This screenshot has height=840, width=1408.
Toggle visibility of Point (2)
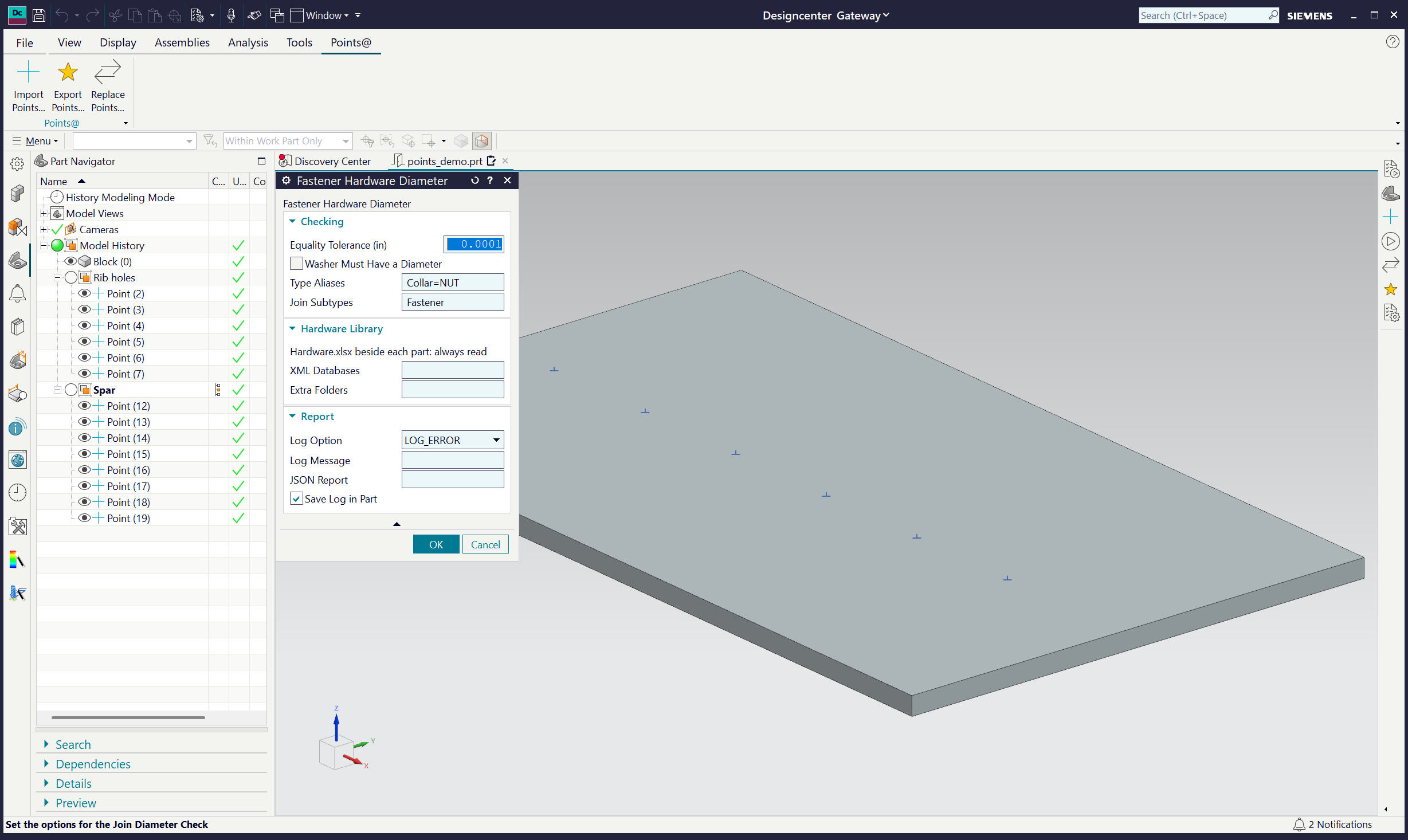point(84,293)
